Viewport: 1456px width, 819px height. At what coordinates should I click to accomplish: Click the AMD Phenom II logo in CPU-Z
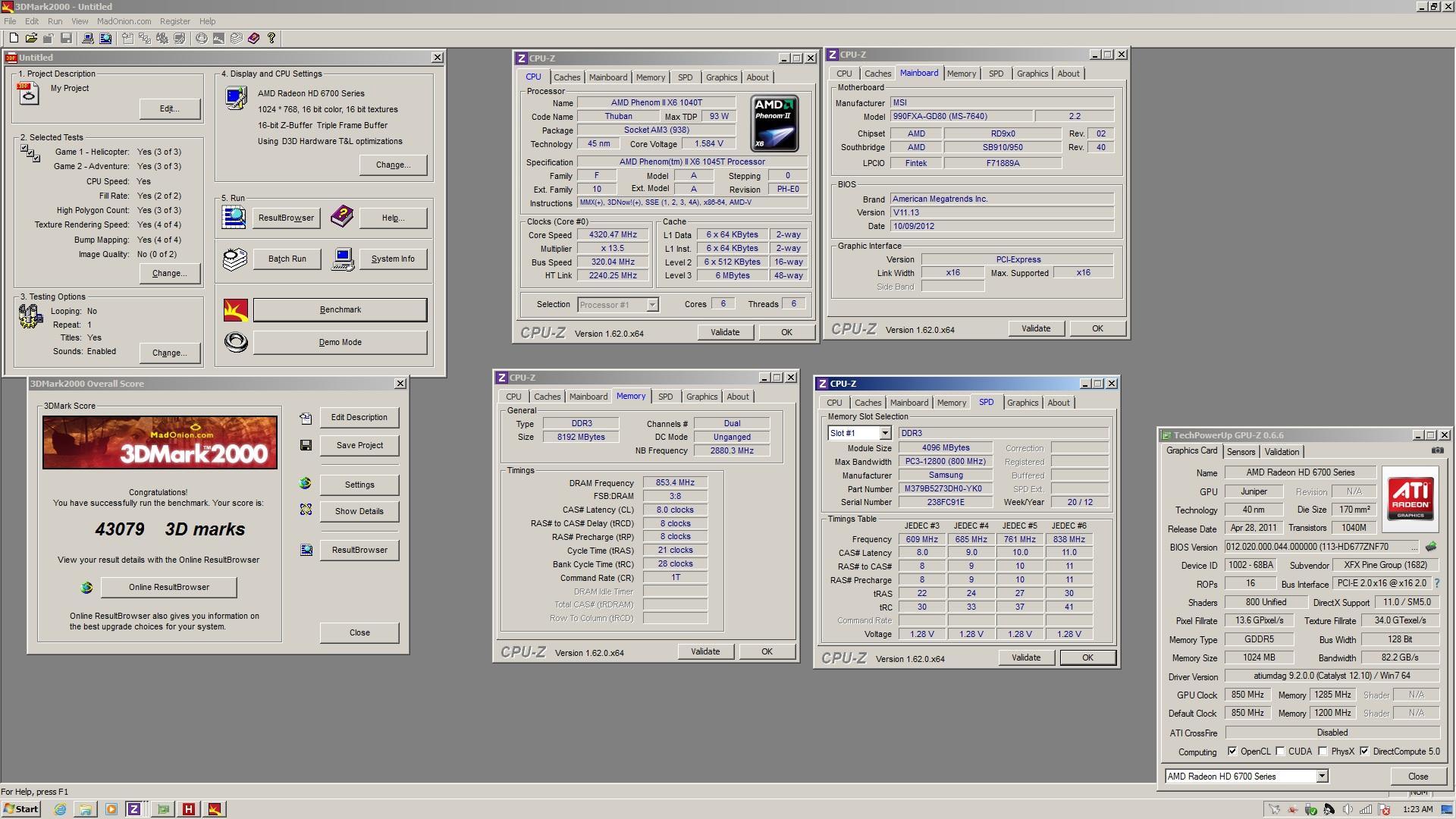point(774,124)
